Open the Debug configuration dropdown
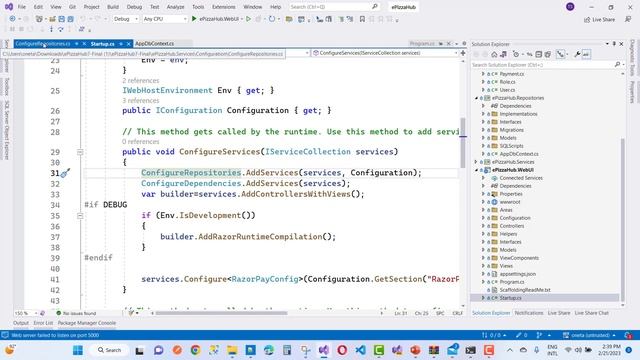 (x=126, y=19)
